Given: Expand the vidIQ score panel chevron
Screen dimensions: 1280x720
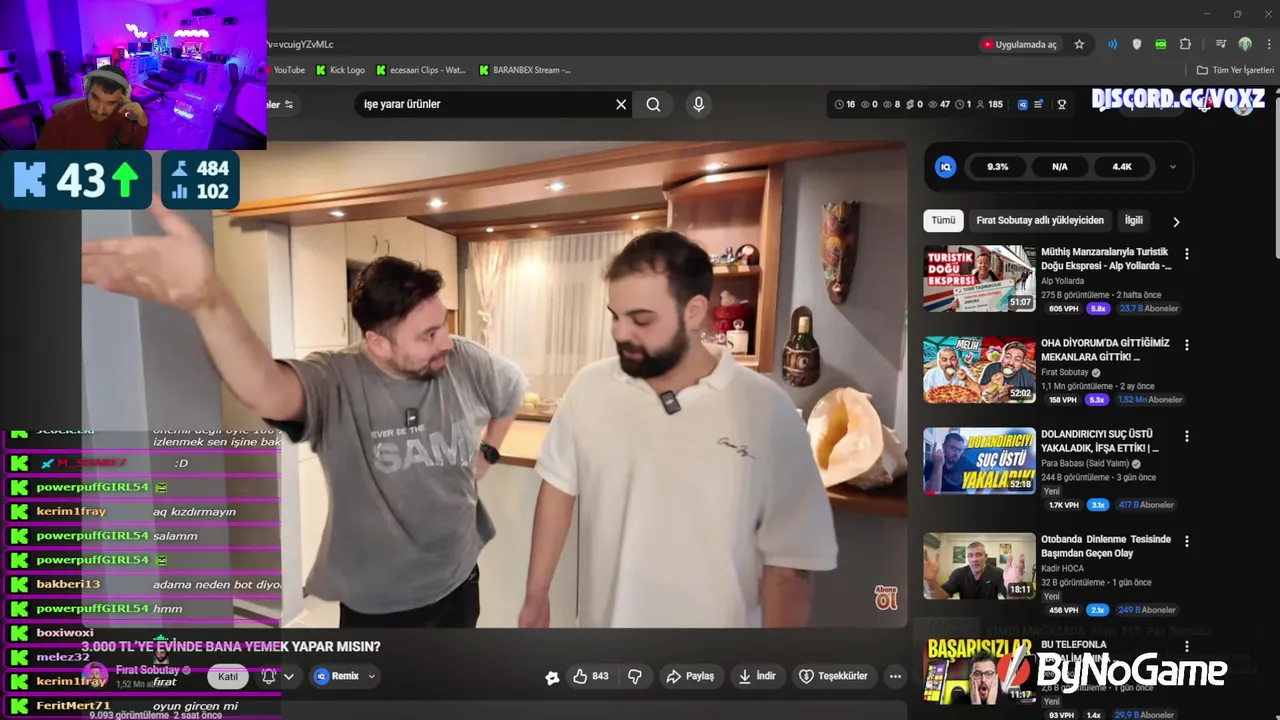Looking at the screenshot, I should pos(1173,167).
